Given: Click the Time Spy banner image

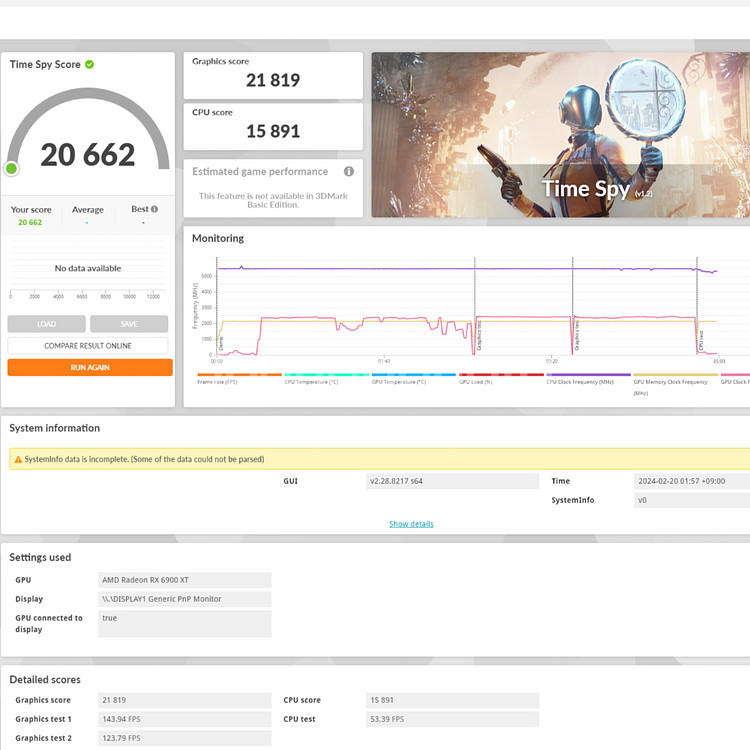Looking at the screenshot, I should click(561, 134).
